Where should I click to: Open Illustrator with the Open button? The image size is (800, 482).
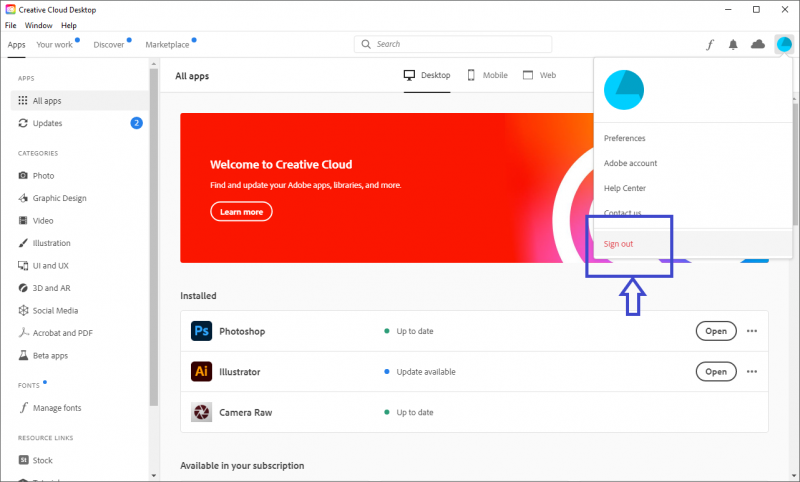tap(716, 371)
